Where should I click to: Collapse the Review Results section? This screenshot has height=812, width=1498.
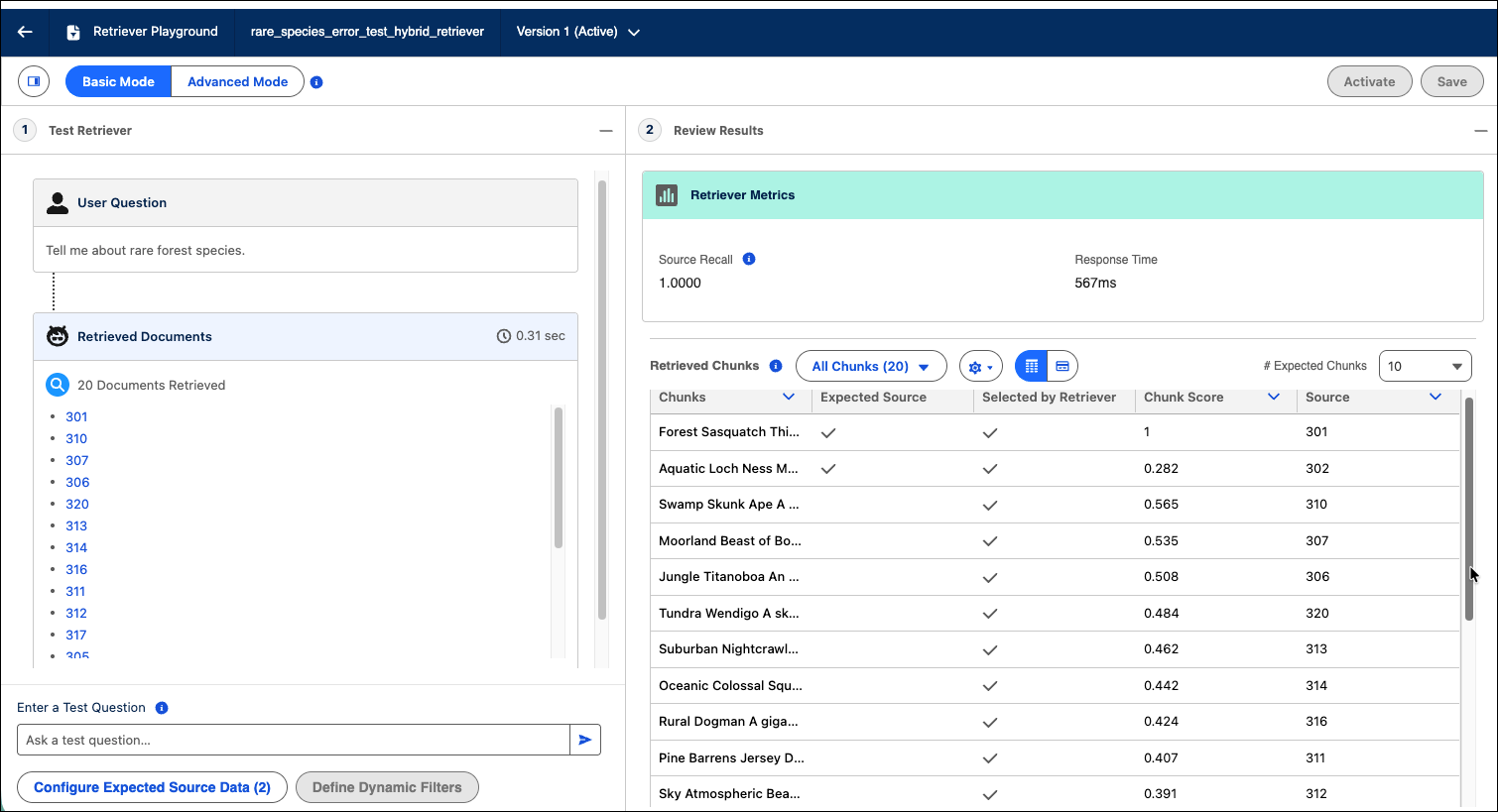click(x=1481, y=131)
